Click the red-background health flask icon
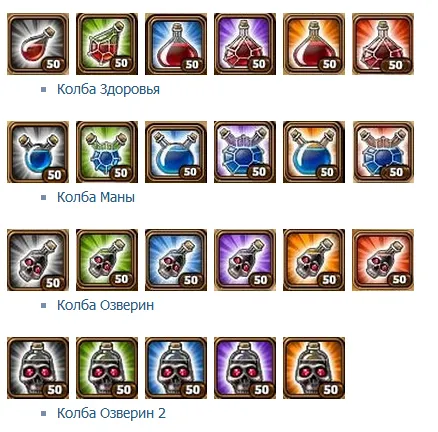 click(383, 44)
